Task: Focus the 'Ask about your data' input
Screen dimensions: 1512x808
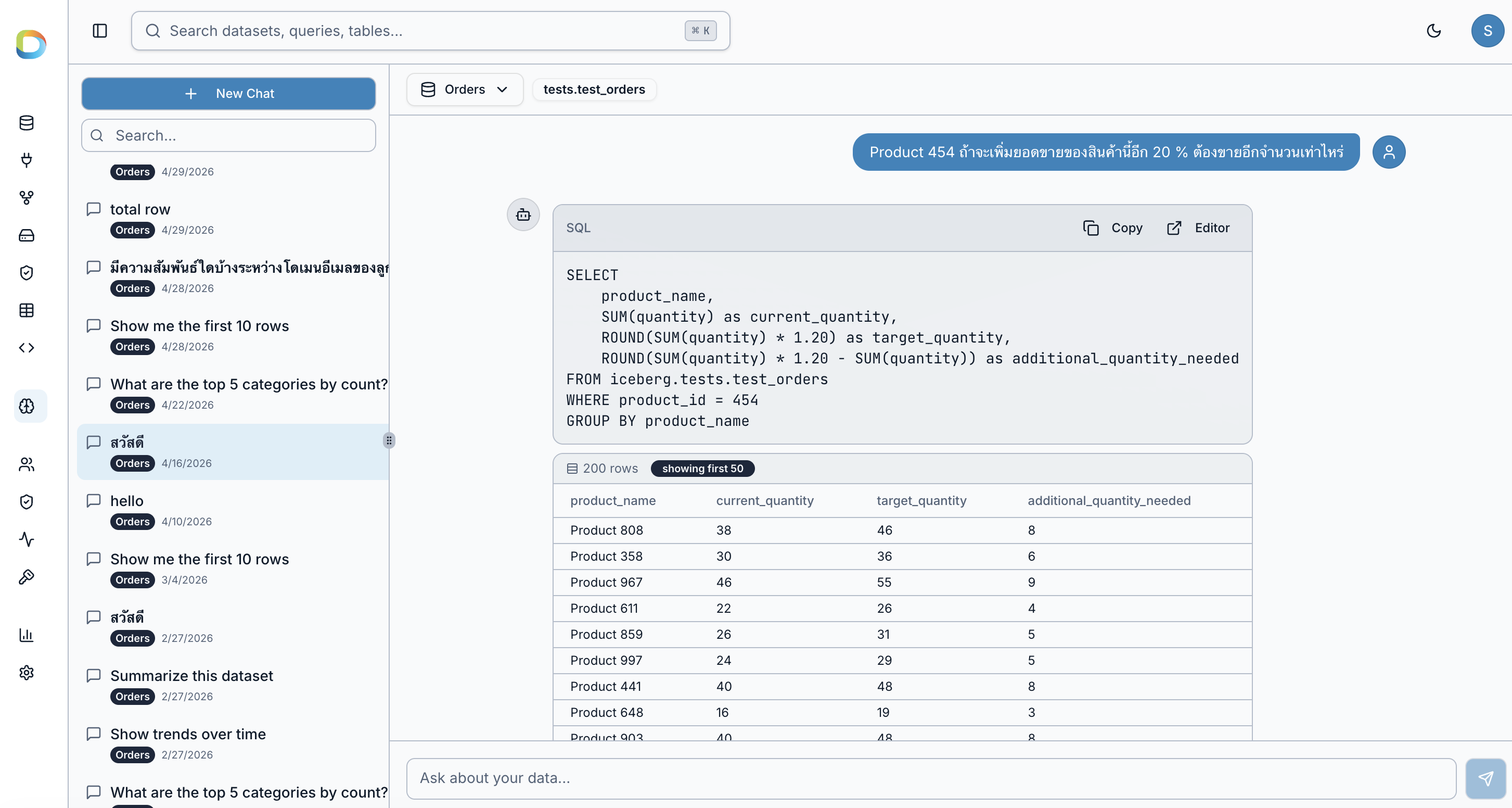Action: 931,779
